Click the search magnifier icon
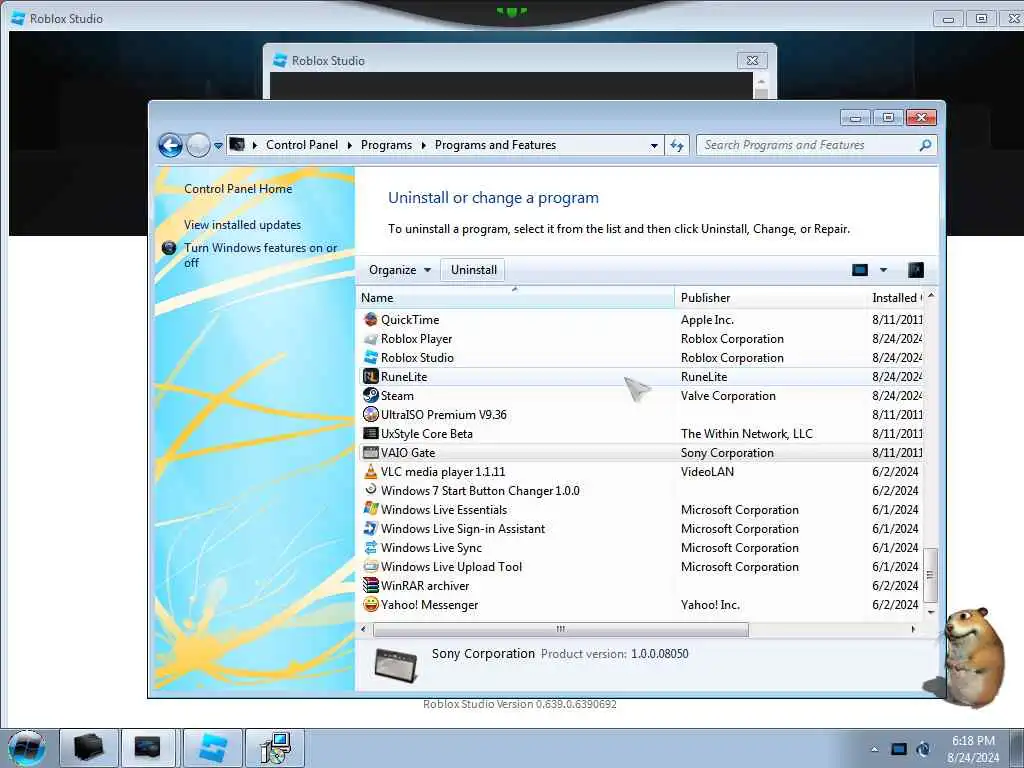Viewport: 1024px width, 768px height. (925, 145)
